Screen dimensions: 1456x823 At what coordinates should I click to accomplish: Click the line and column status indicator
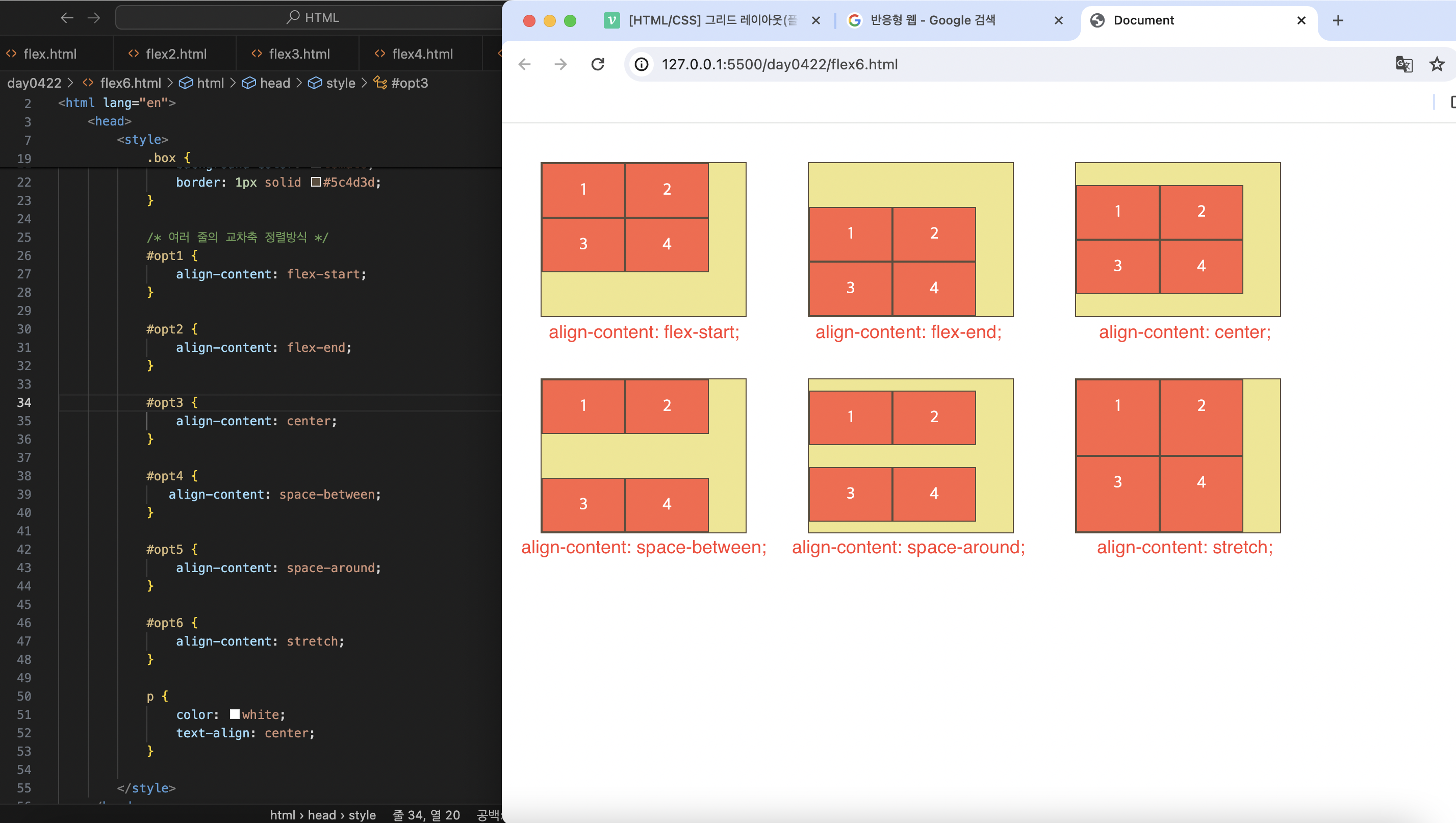click(x=426, y=814)
